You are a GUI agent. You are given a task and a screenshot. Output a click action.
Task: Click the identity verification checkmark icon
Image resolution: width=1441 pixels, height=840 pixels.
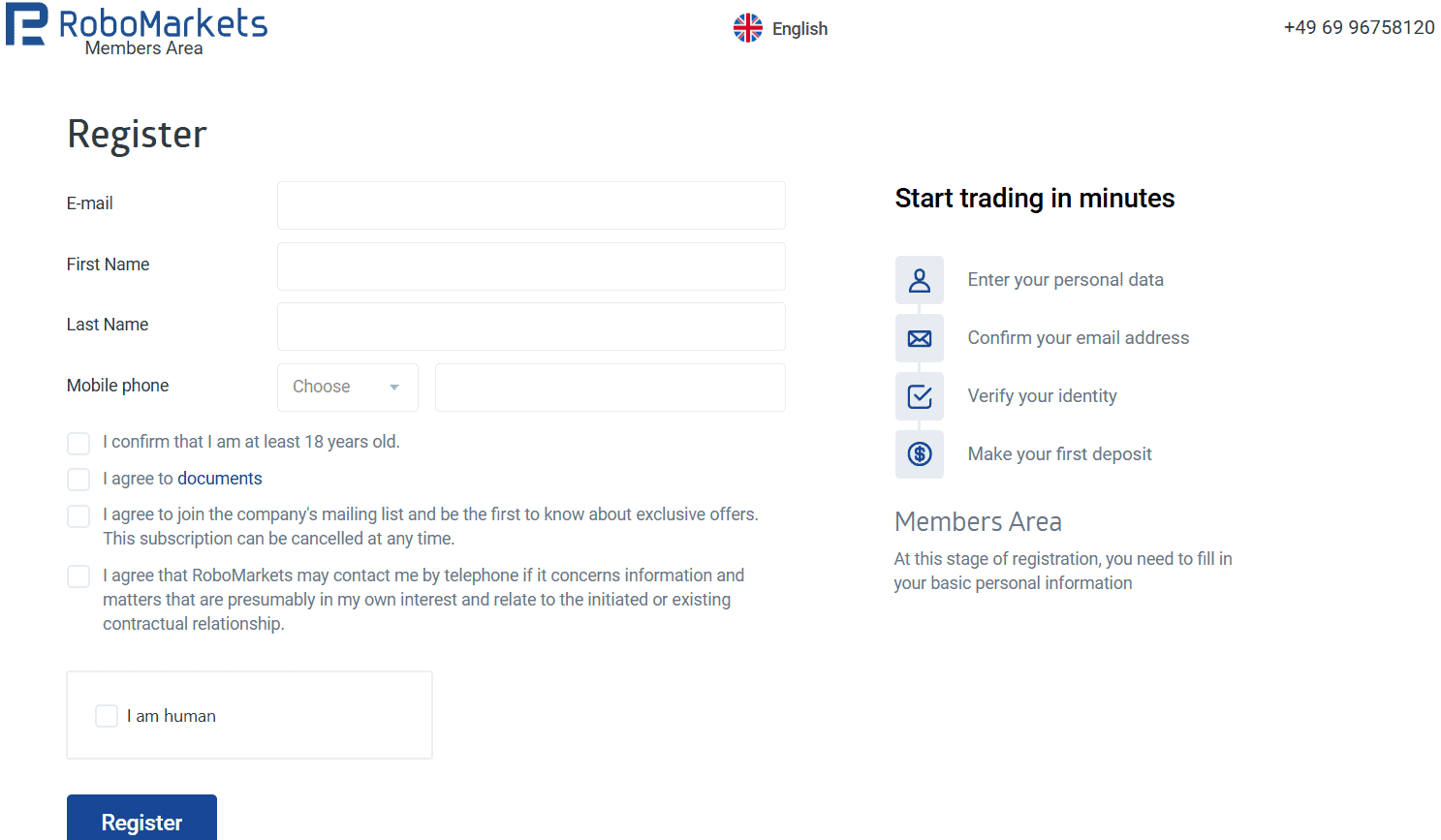pyautogui.click(x=919, y=395)
